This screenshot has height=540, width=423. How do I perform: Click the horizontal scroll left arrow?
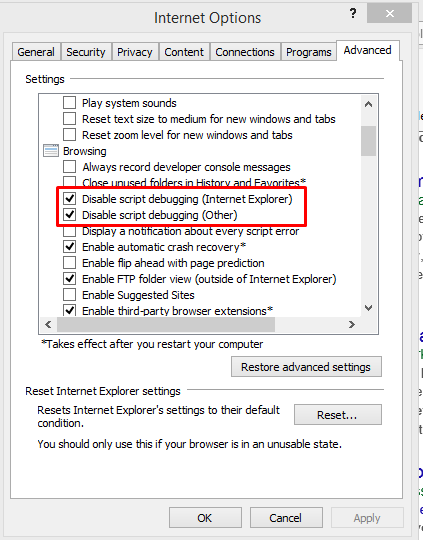pyautogui.click(x=48, y=324)
